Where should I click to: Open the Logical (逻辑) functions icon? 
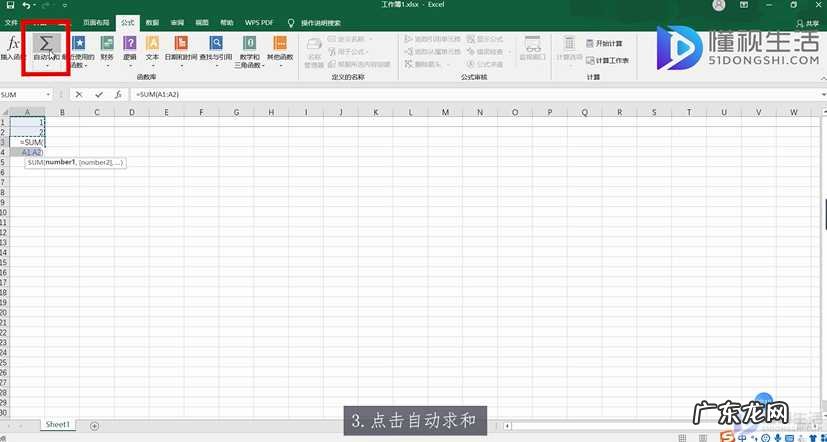pos(130,43)
